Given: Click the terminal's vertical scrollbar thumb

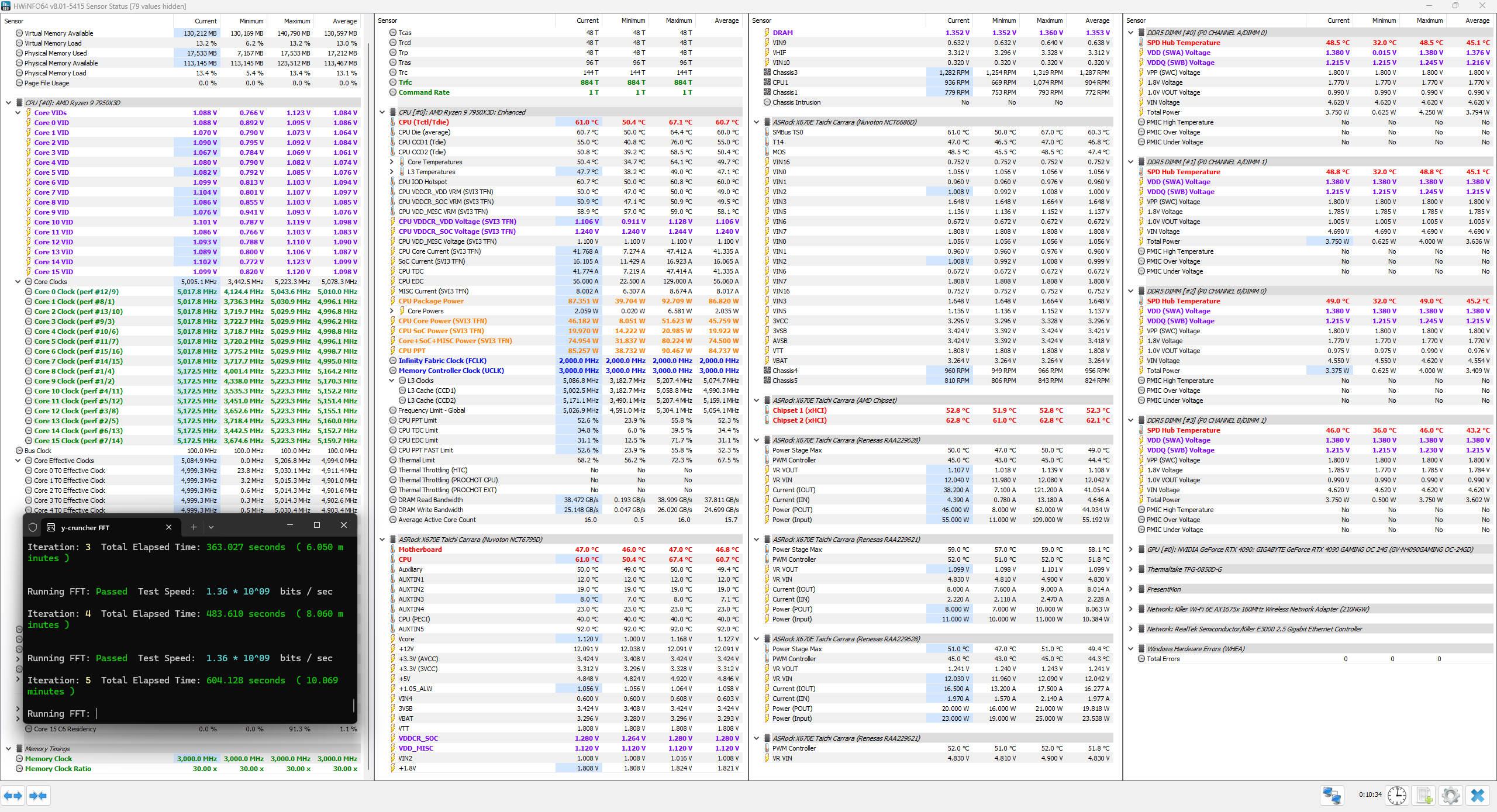Looking at the screenshot, I should tap(354, 705).
